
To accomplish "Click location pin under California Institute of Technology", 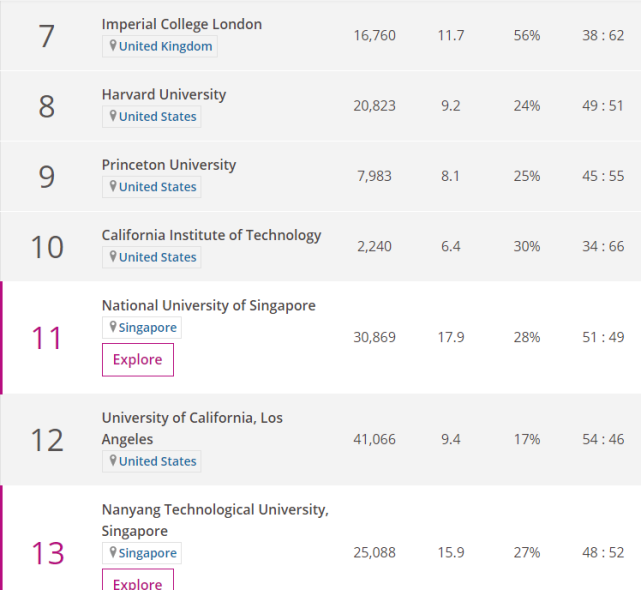I will click(x=113, y=256).
